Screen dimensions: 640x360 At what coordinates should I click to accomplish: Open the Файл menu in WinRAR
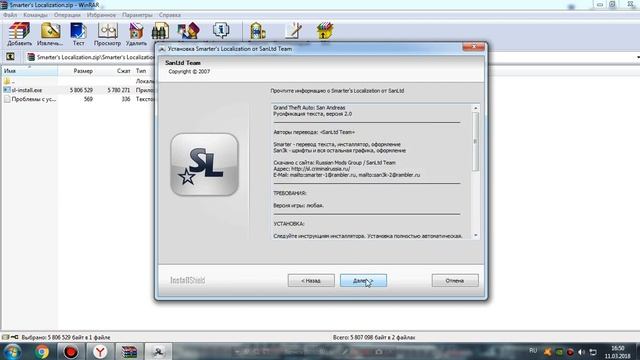click(x=10, y=15)
